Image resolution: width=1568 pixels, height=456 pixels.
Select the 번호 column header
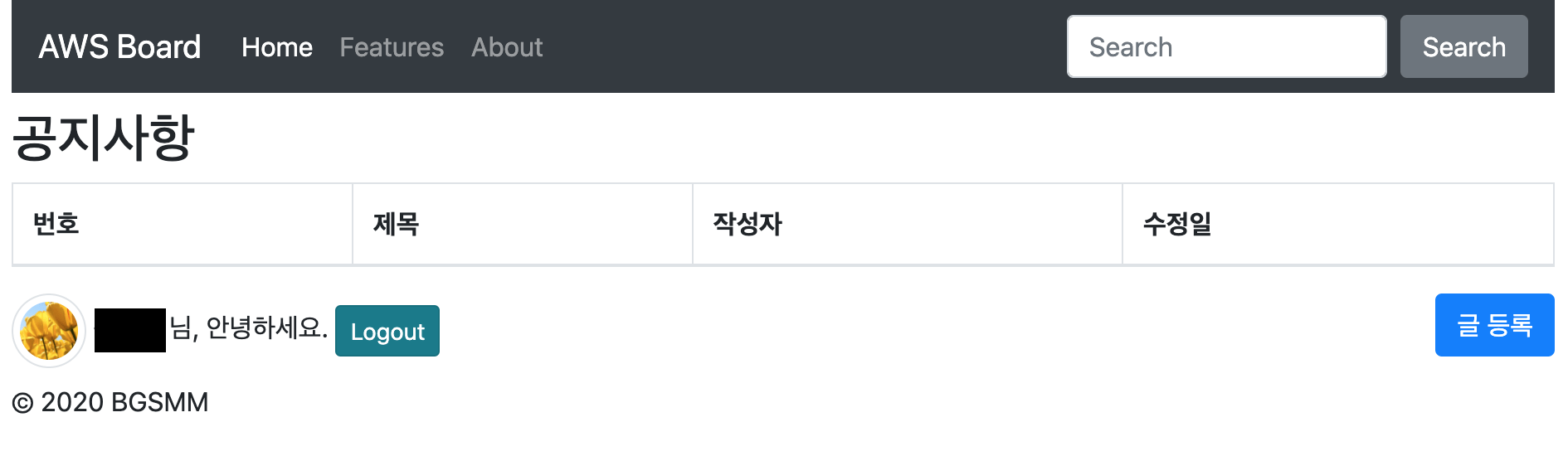click(56, 224)
